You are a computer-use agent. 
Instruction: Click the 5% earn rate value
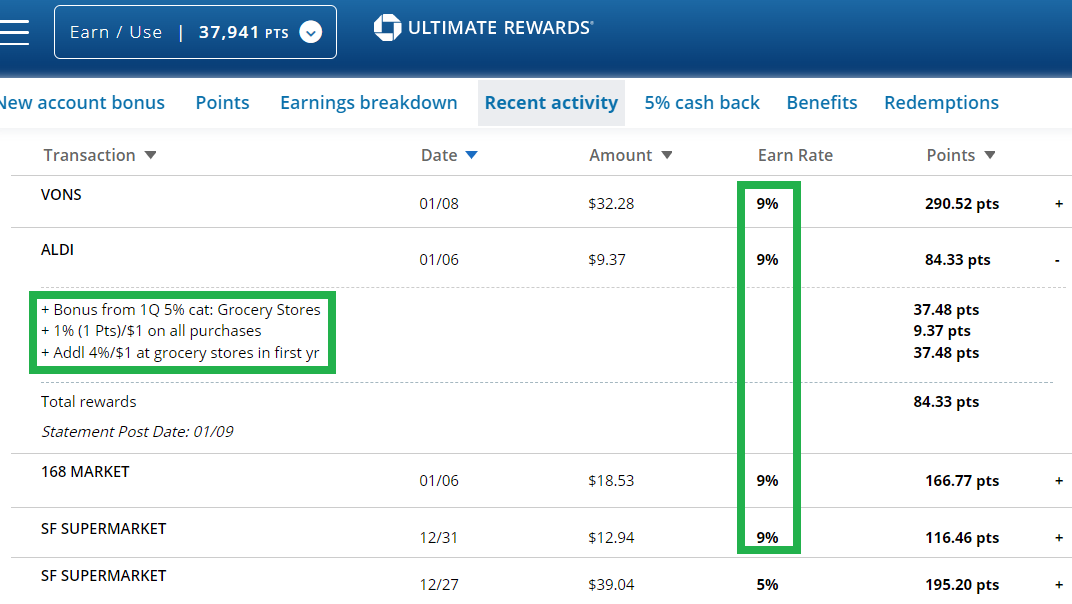point(767,585)
